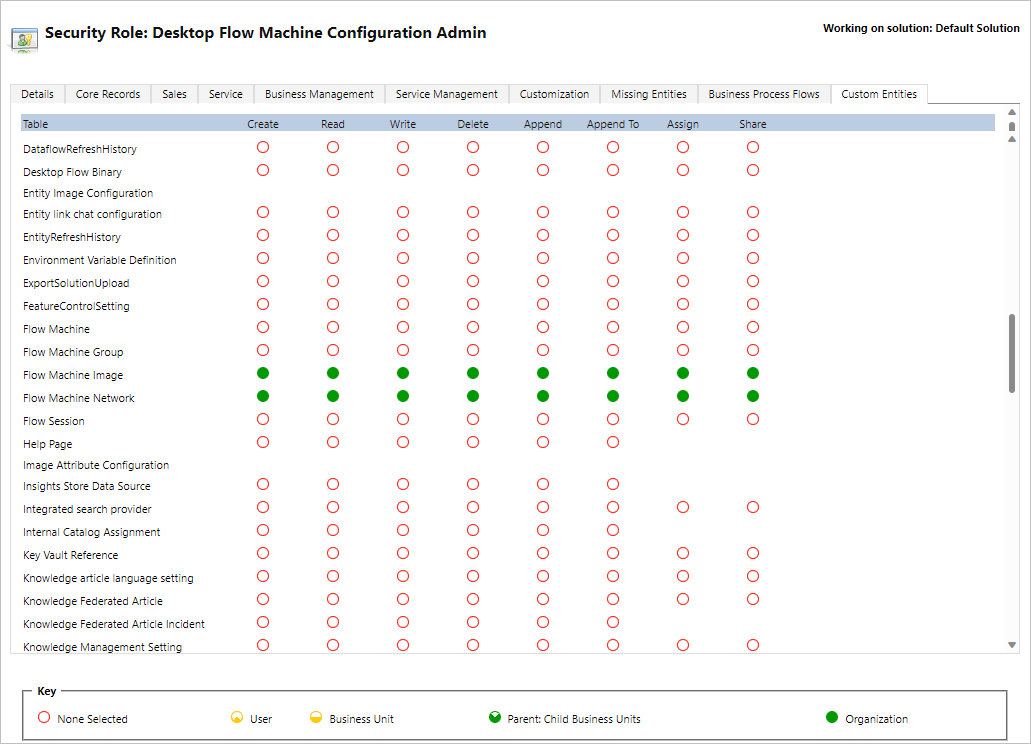Viewport: 1031px width, 744px height.
Task: Enable Read access on Desktop Flow Binary
Action: pyautogui.click(x=332, y=169)
